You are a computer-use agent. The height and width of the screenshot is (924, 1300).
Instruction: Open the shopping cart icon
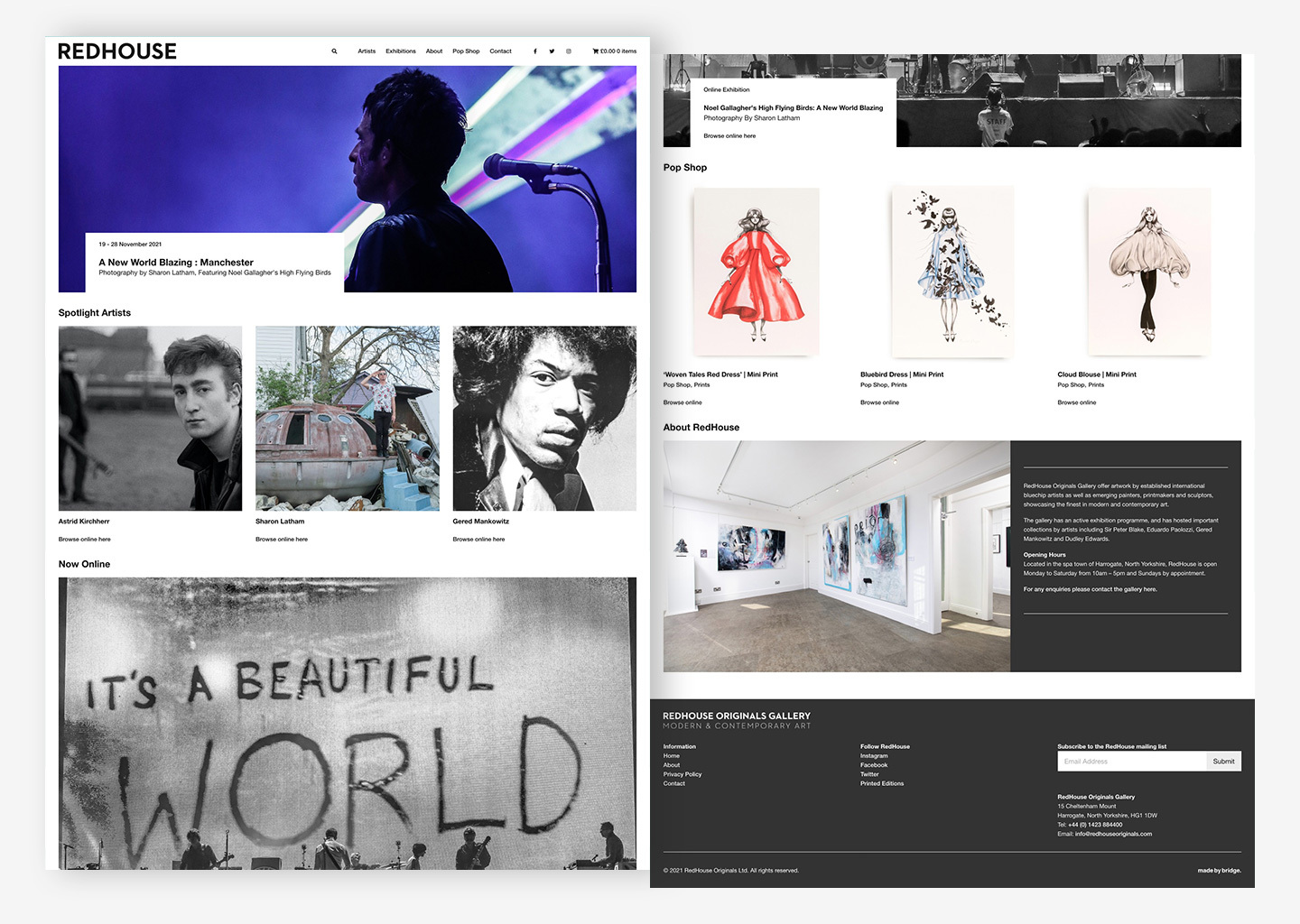coord(595,51)
